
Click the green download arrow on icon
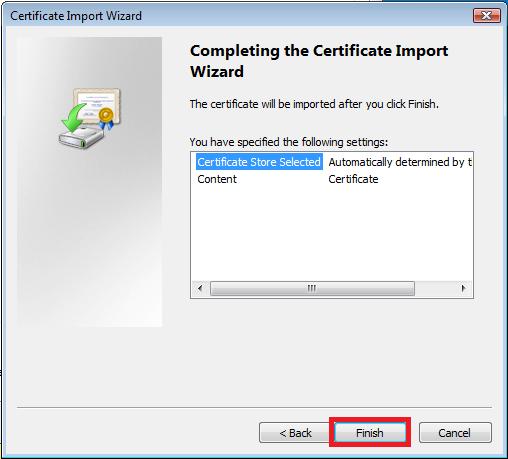73,118
